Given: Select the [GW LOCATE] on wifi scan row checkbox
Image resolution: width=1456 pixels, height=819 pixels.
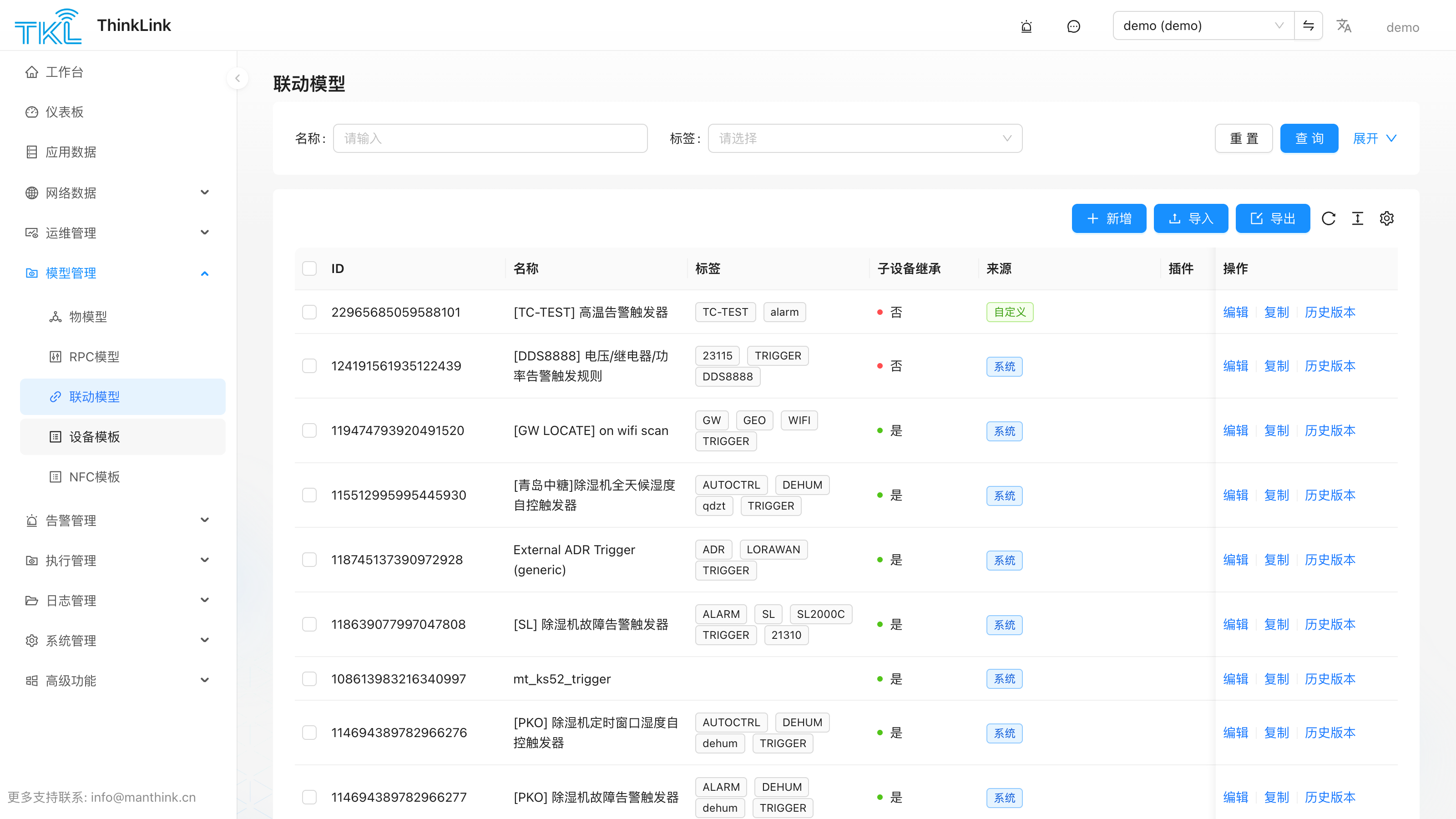Looking at the screenshot, I should click(309, 430).
